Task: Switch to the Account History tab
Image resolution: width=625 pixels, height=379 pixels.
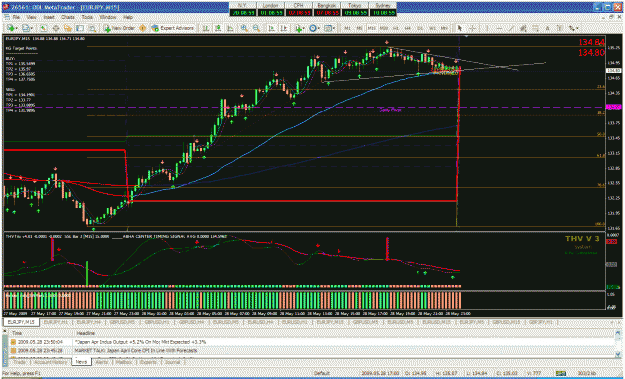Action: tap(51, 362)
